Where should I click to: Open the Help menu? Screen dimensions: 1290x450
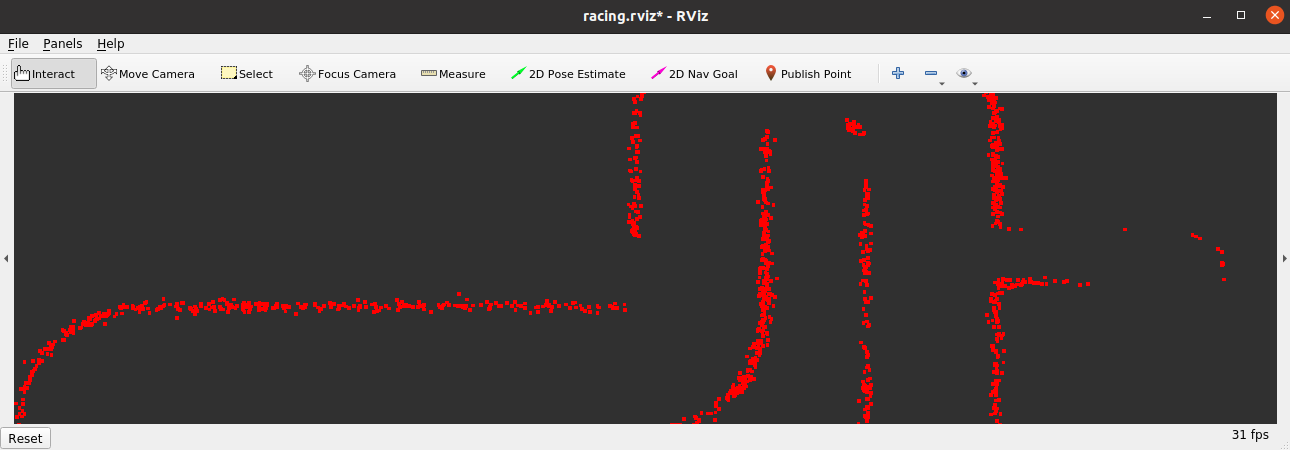coord(110,44)
